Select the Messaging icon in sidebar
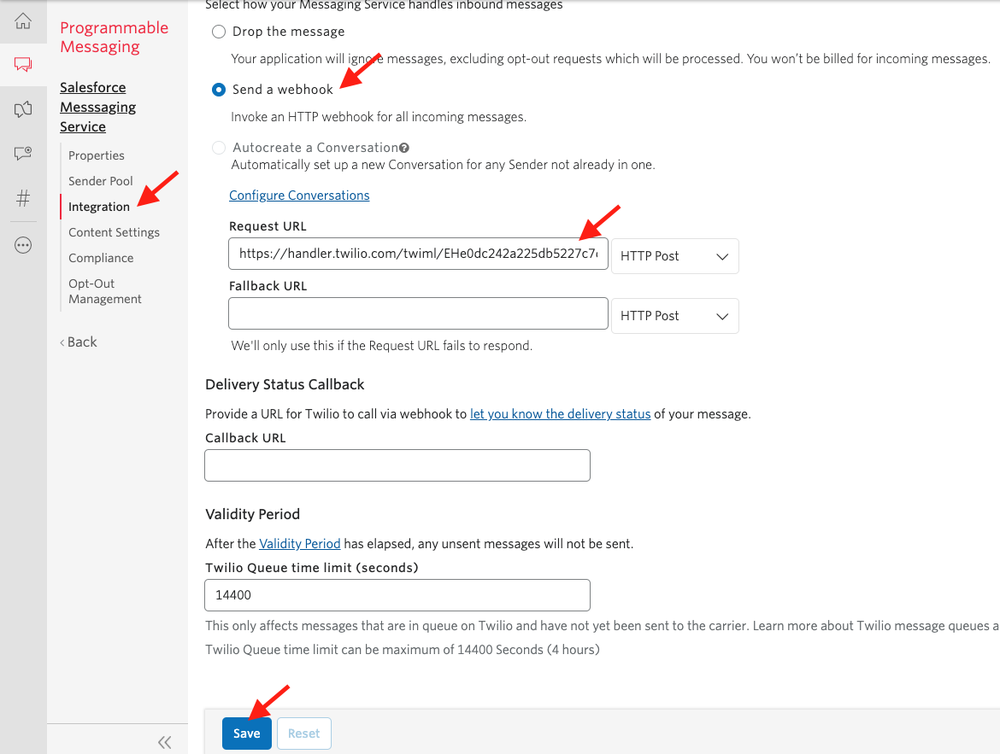This screenshot has width=1000, height=754. [x=22, y=64]
